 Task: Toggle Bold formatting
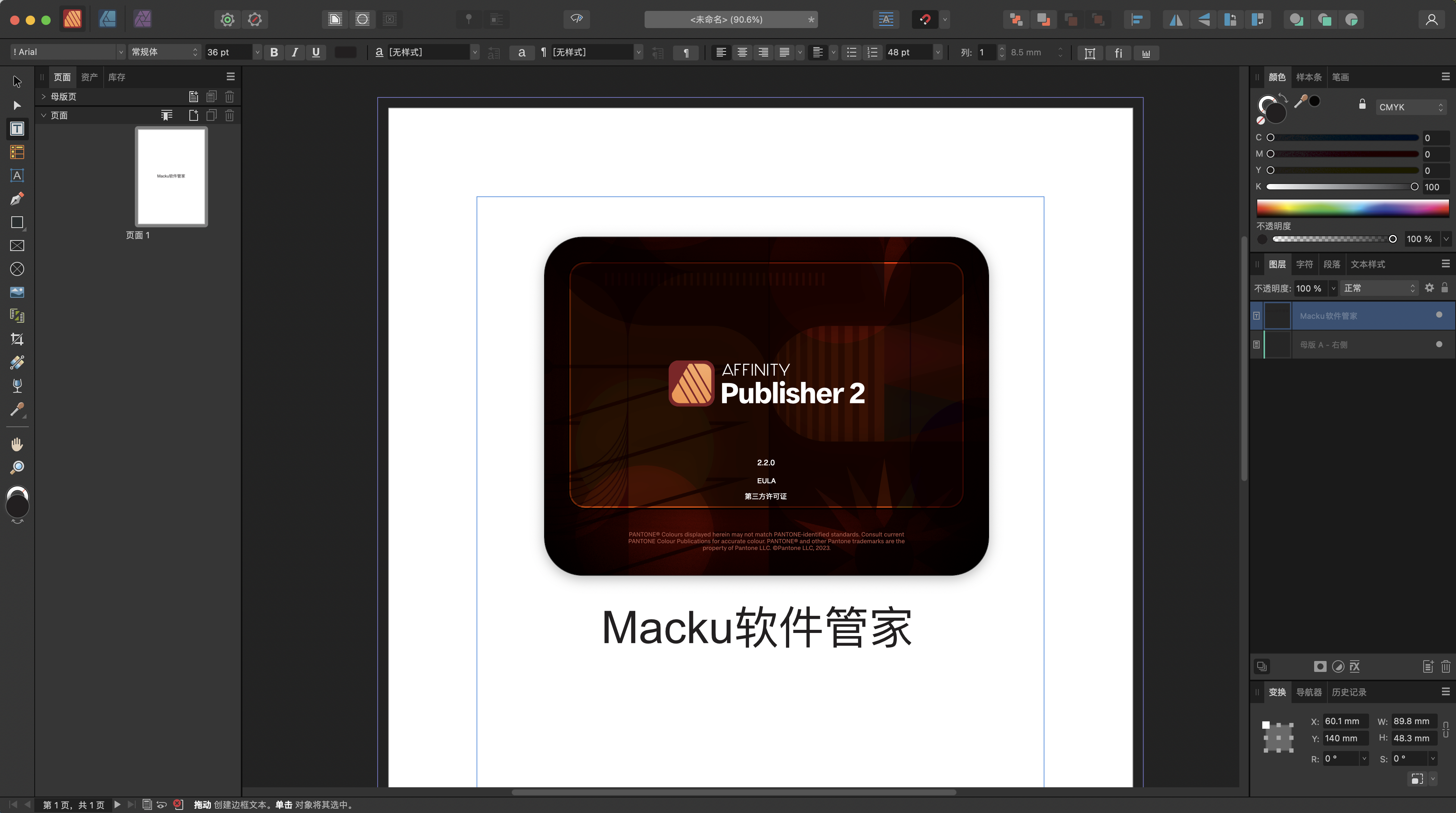(274, 53)
